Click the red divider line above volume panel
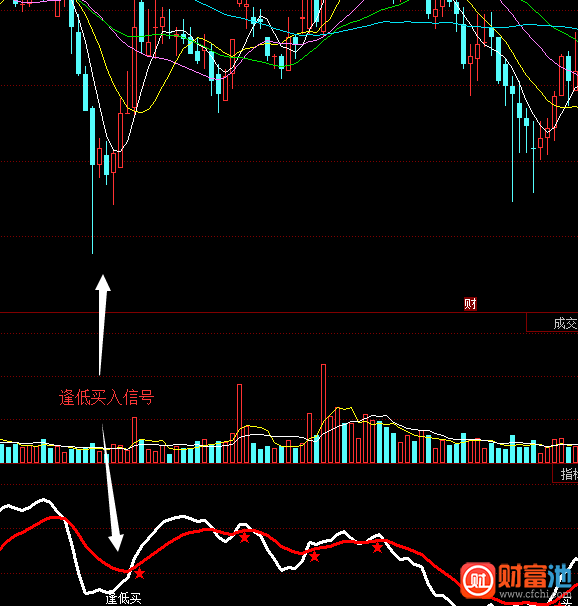Screen dimensions: 578x606 click(x=289, y=312)
